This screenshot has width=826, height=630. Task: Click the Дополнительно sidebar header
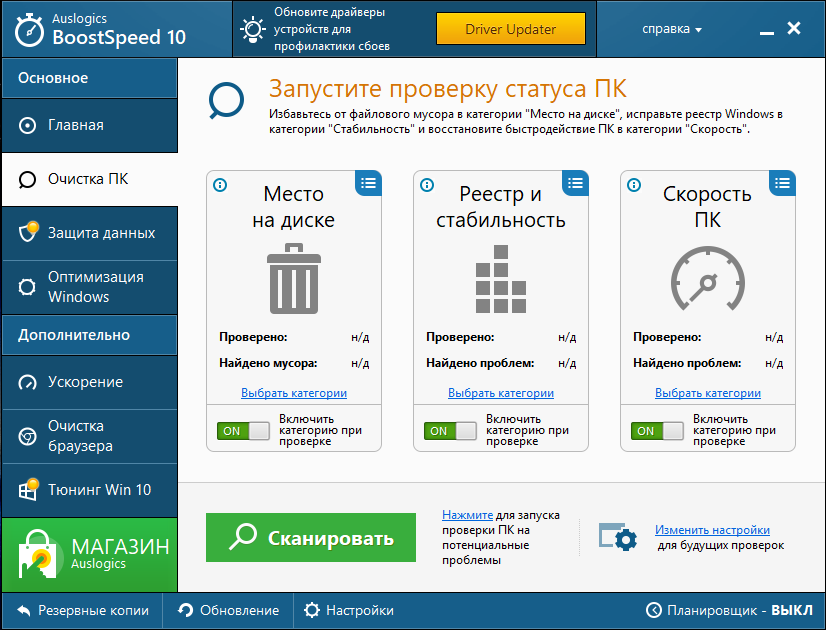click(90, 335)
